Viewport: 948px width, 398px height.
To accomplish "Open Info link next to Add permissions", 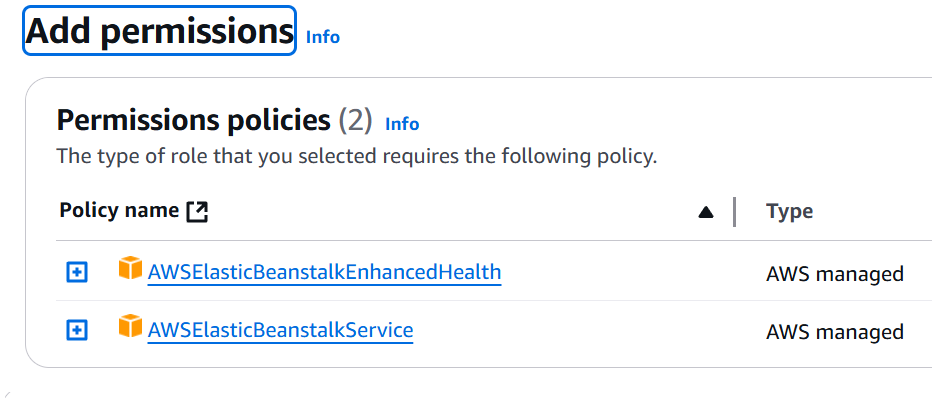I will pyautogui.click(x=323, y=37).
